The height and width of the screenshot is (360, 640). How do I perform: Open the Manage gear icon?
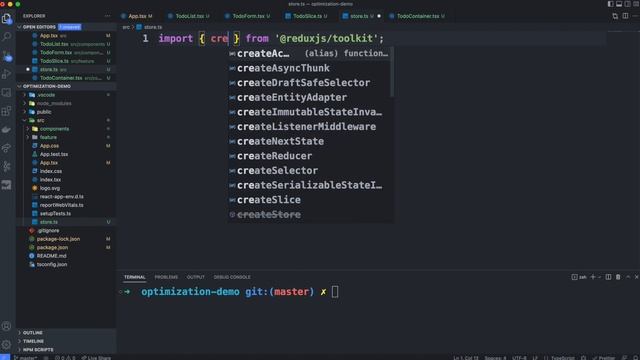[7, 344]
